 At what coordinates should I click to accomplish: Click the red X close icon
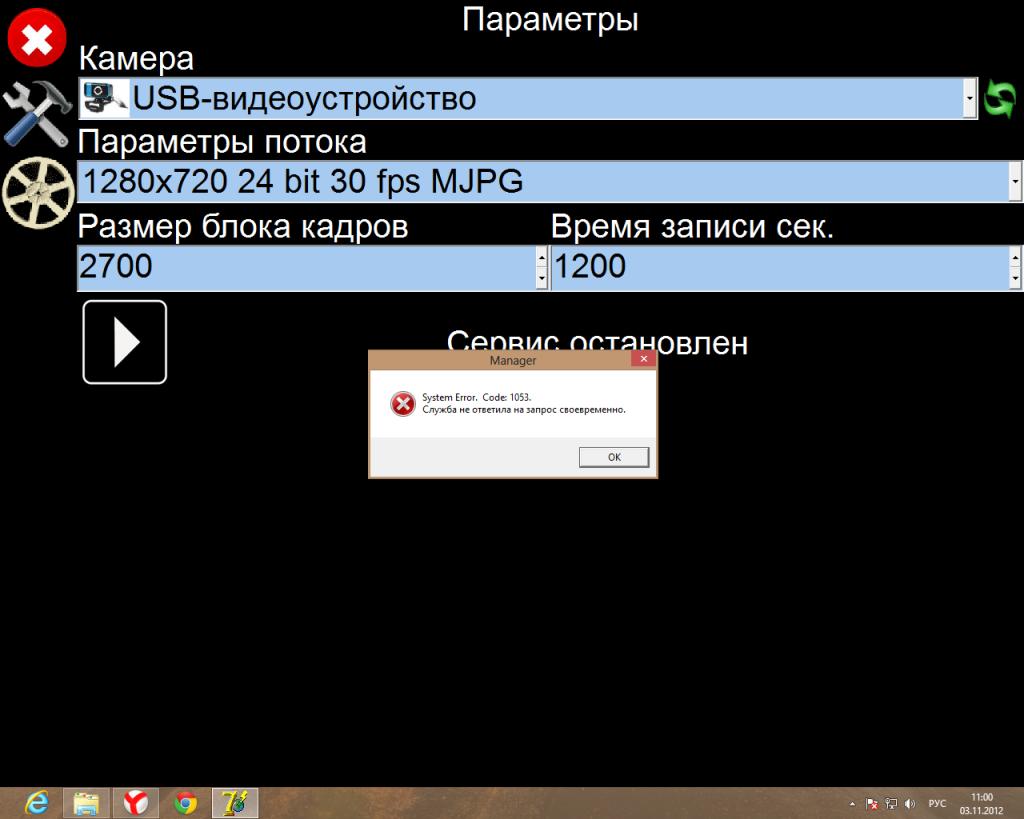pos(37,38)
